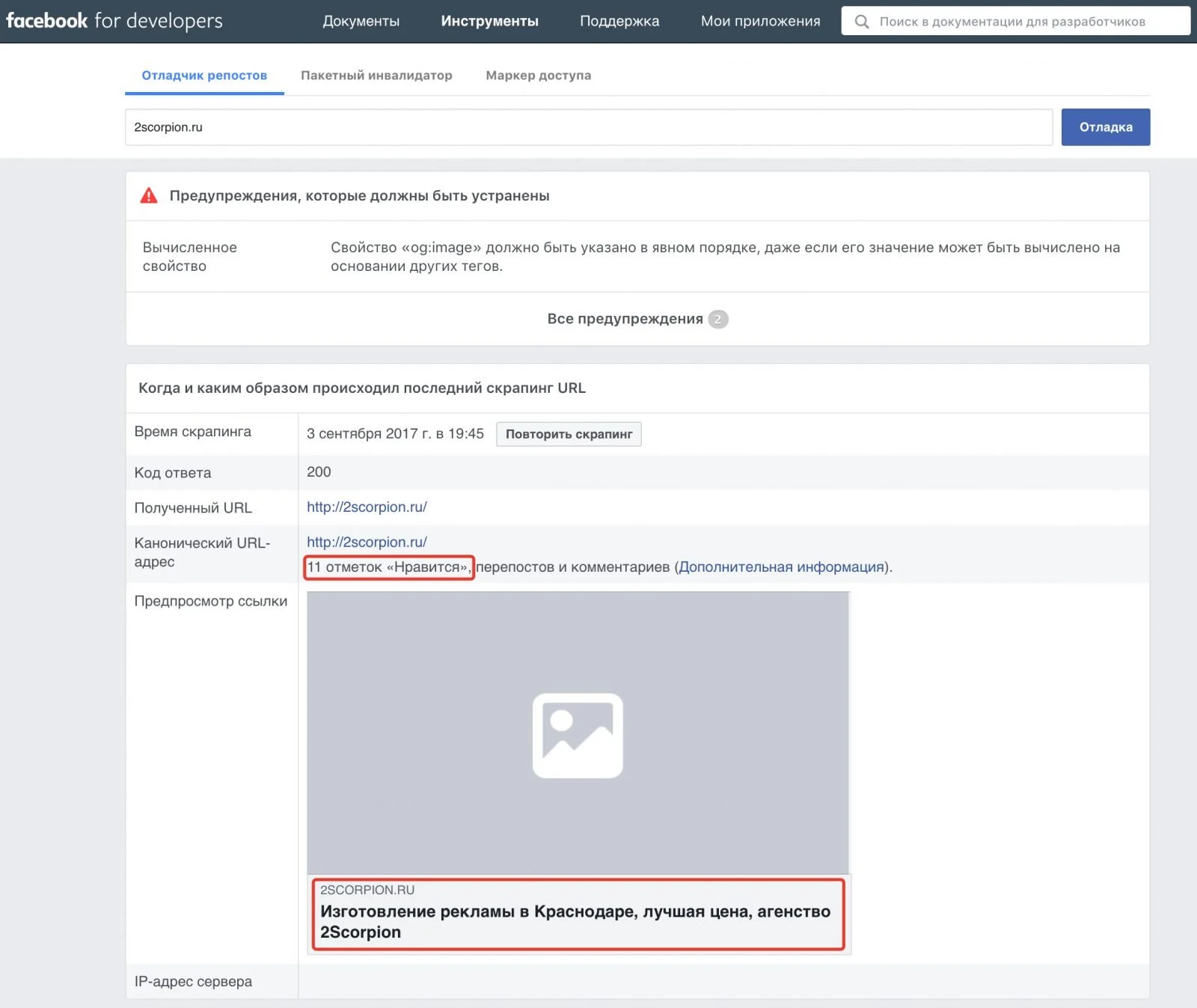Switch to Пакетный инвалидатор tab
Viewport: 1197px width, 1008px height.
[x=376, y=76]
